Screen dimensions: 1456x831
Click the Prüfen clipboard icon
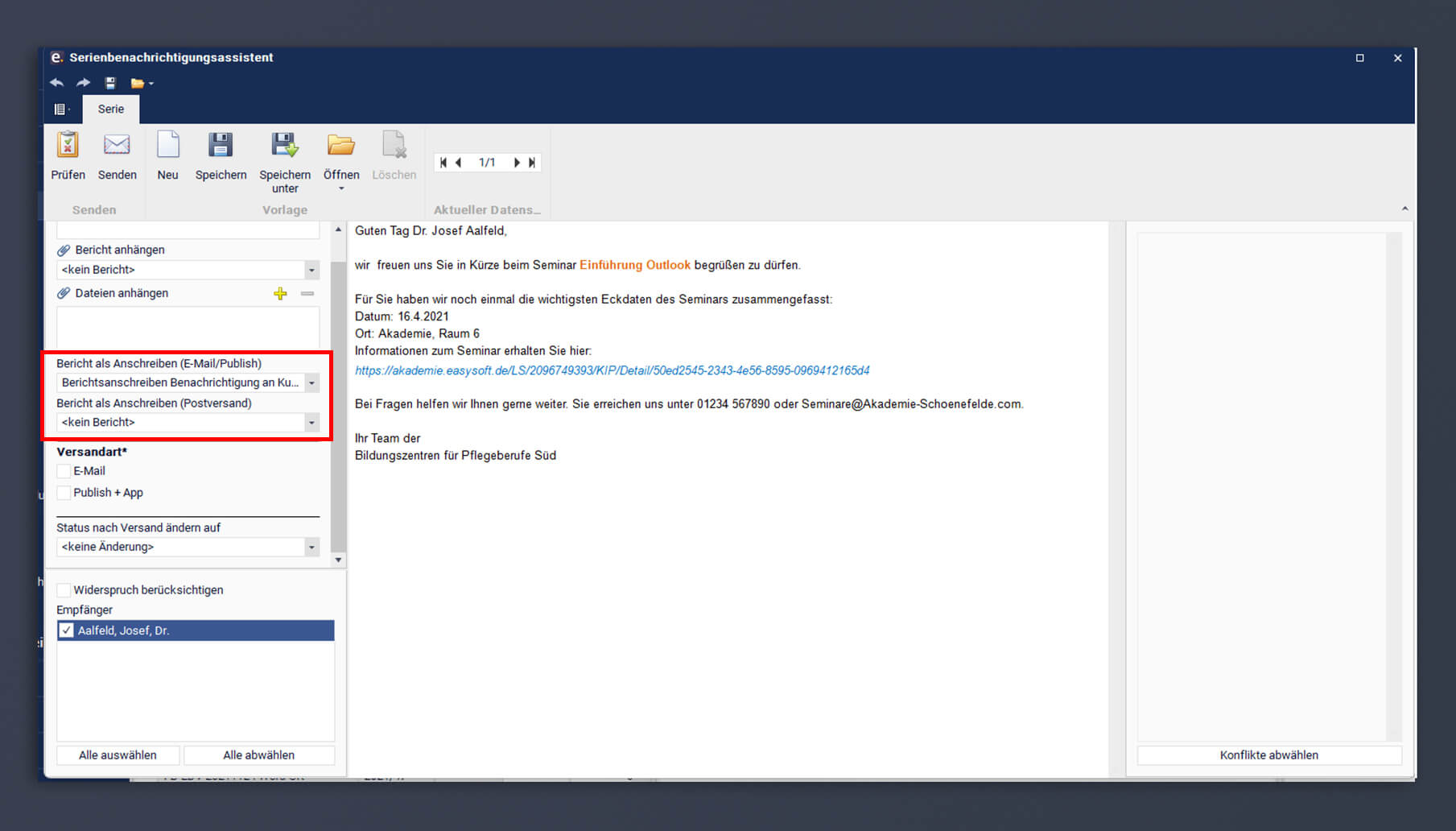coord(68,145)
